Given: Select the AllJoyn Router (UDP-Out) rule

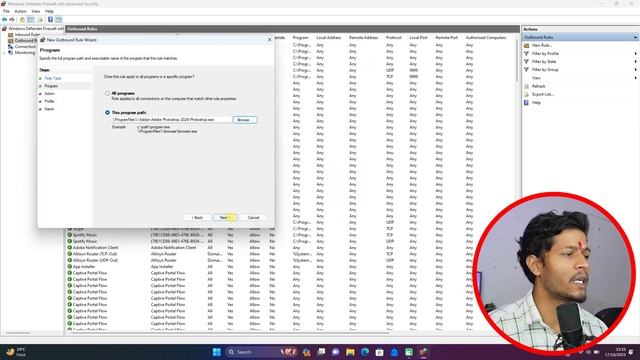Looking at the screenshot, I should pyautogui.click(x=269, y=260).
